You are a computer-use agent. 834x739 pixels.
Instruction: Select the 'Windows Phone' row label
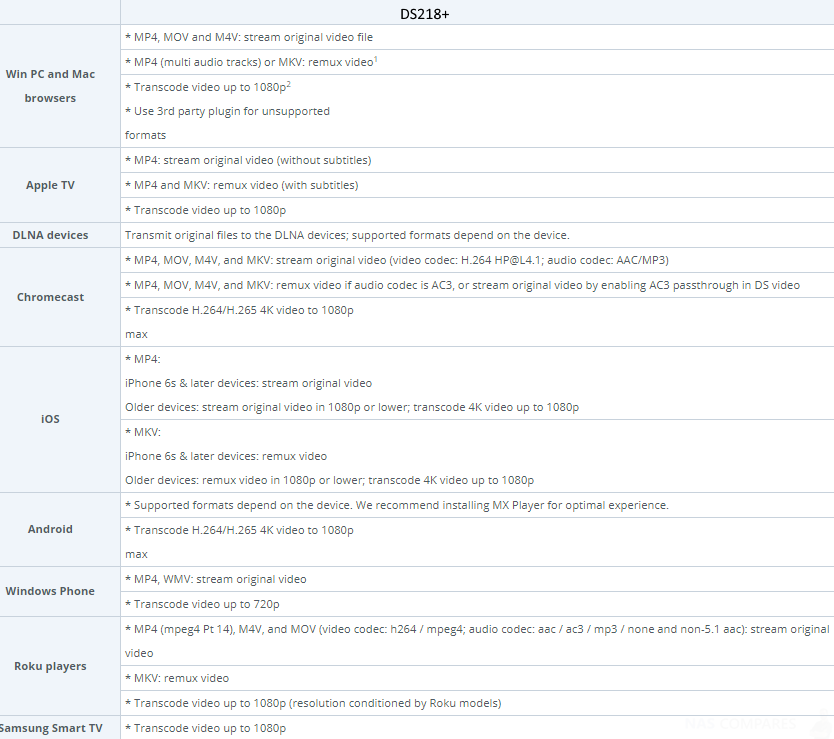coord(51,591)
